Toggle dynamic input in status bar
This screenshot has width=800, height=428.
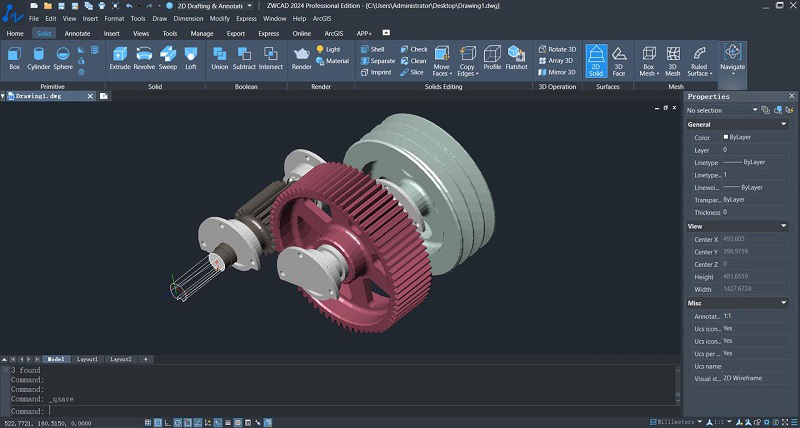pyautogui.click(x=218, y=422)
